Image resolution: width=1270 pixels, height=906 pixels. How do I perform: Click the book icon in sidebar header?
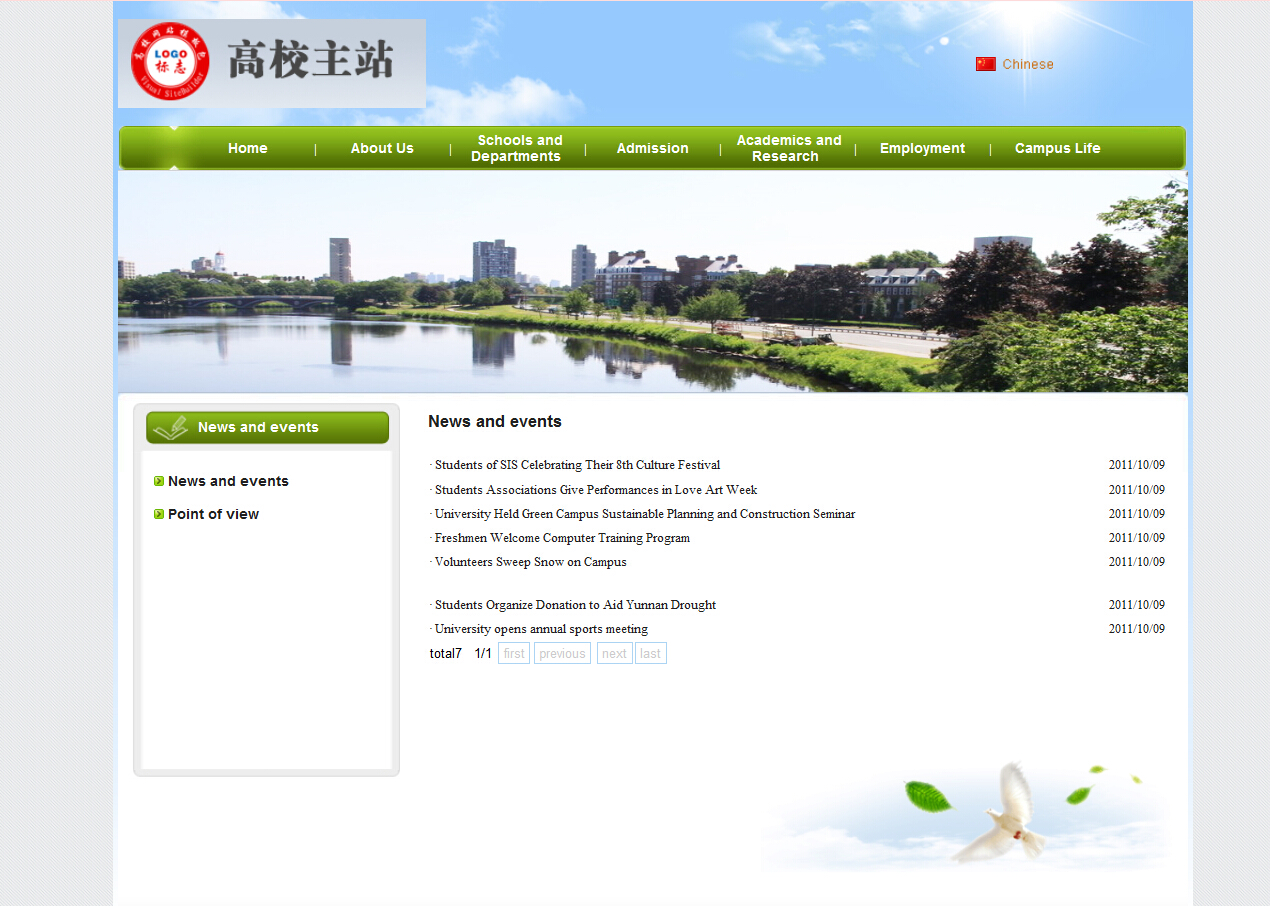coord(171,427)
